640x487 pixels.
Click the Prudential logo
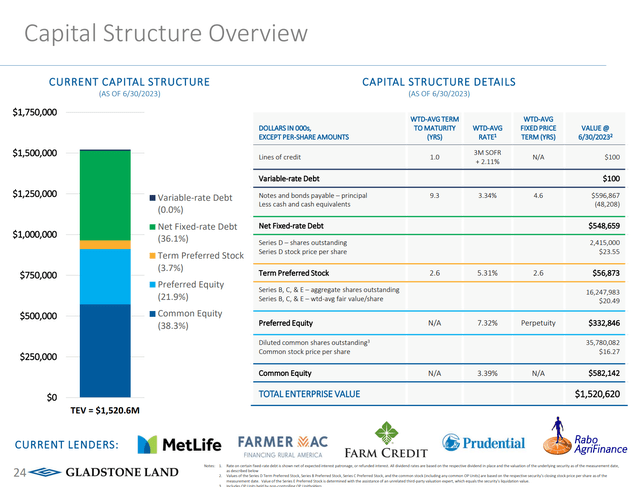483,443
